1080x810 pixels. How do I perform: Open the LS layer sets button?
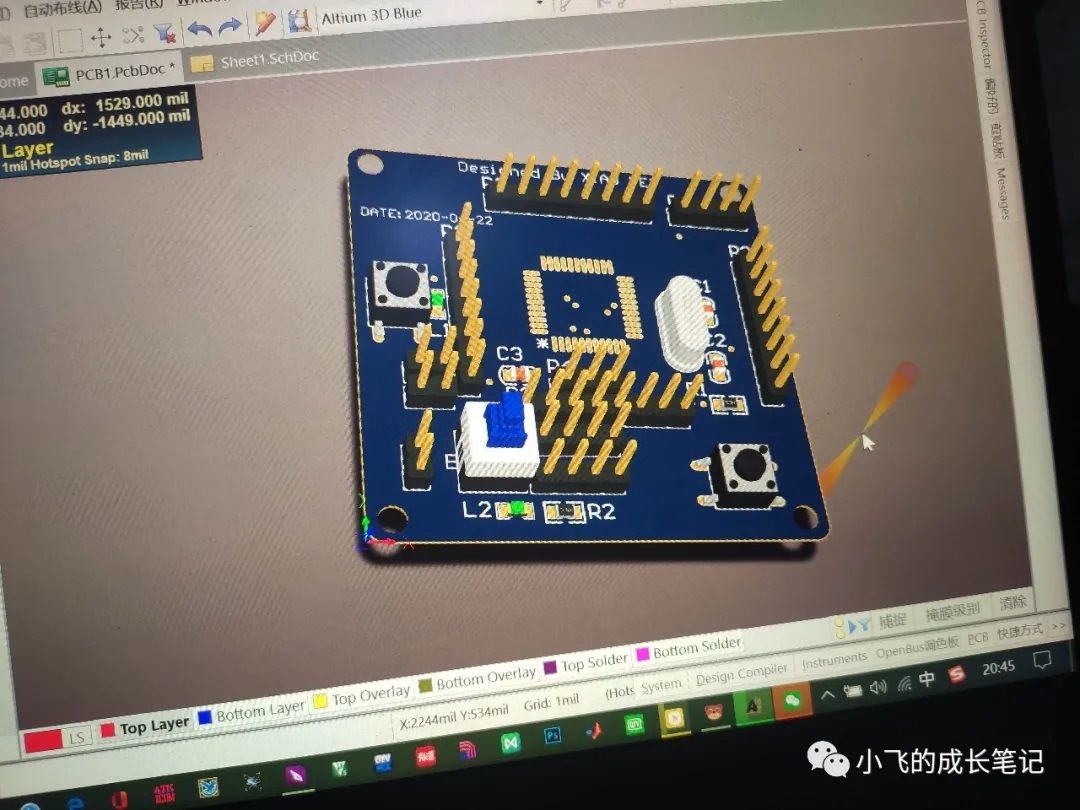point(76,738)
